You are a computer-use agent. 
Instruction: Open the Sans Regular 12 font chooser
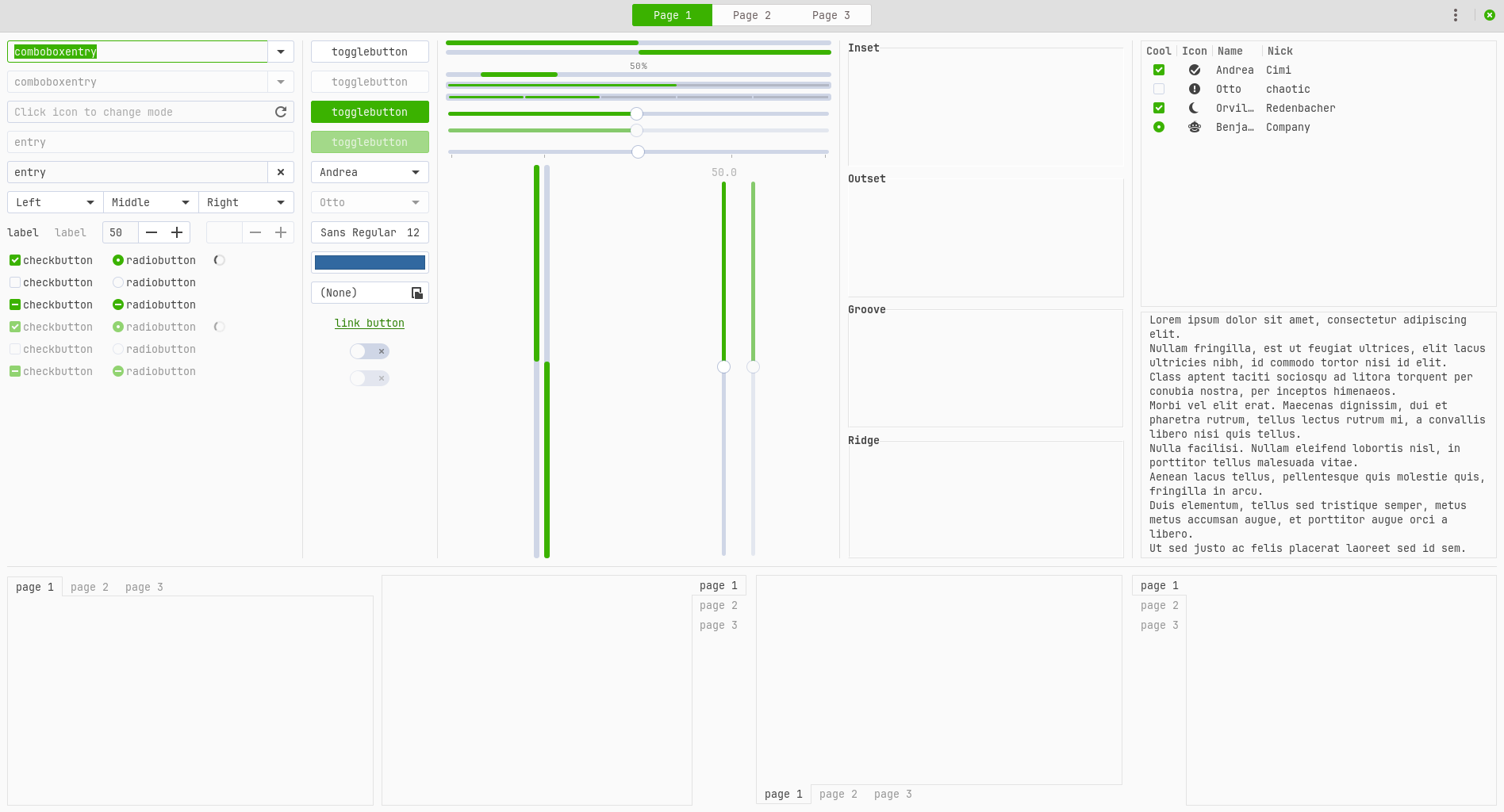(370, 232)
